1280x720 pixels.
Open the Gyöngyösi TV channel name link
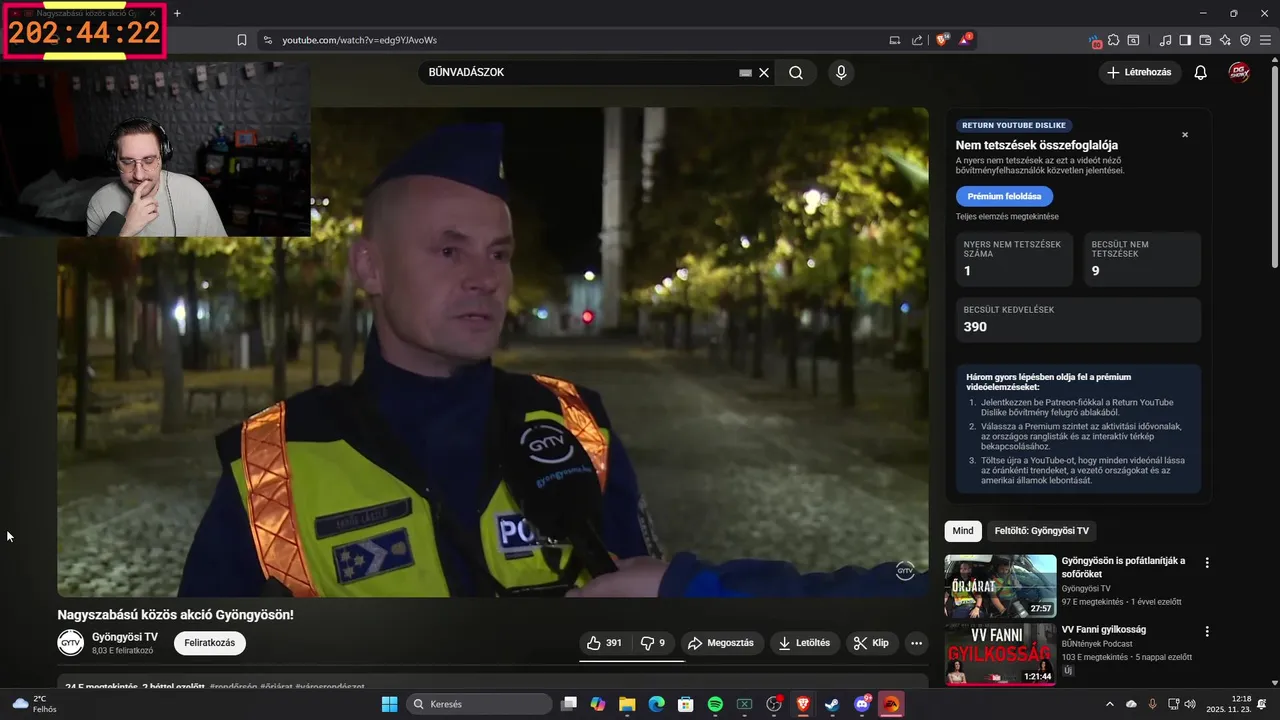[125, 637]
